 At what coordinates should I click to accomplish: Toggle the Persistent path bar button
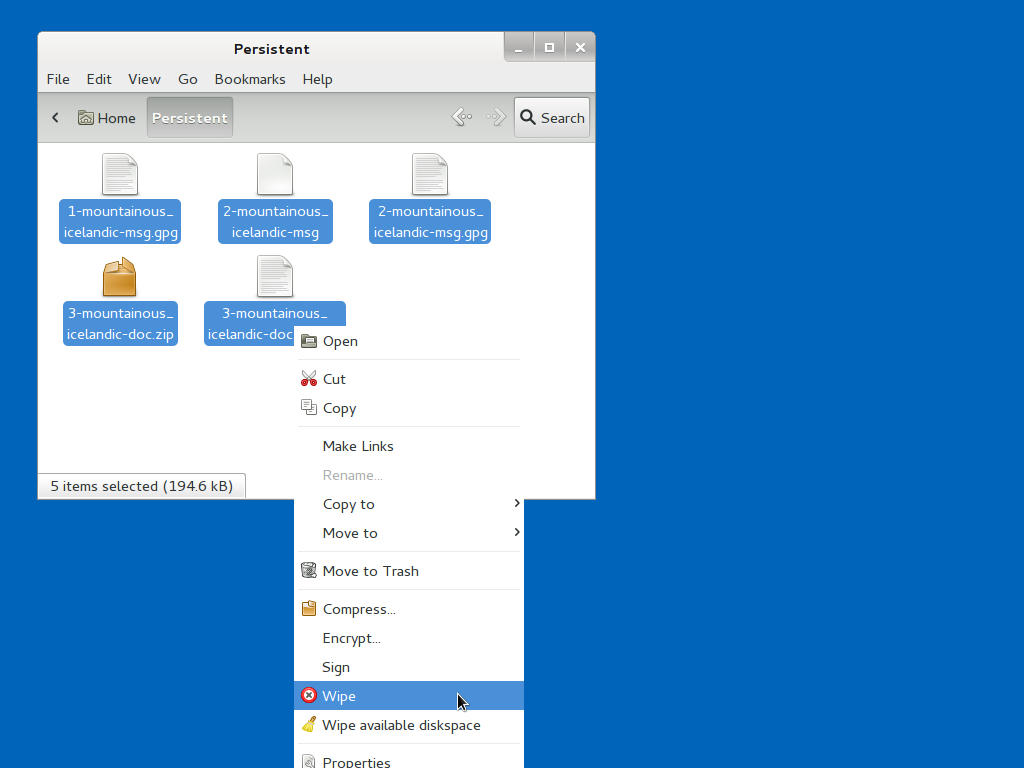coord(190,118)
